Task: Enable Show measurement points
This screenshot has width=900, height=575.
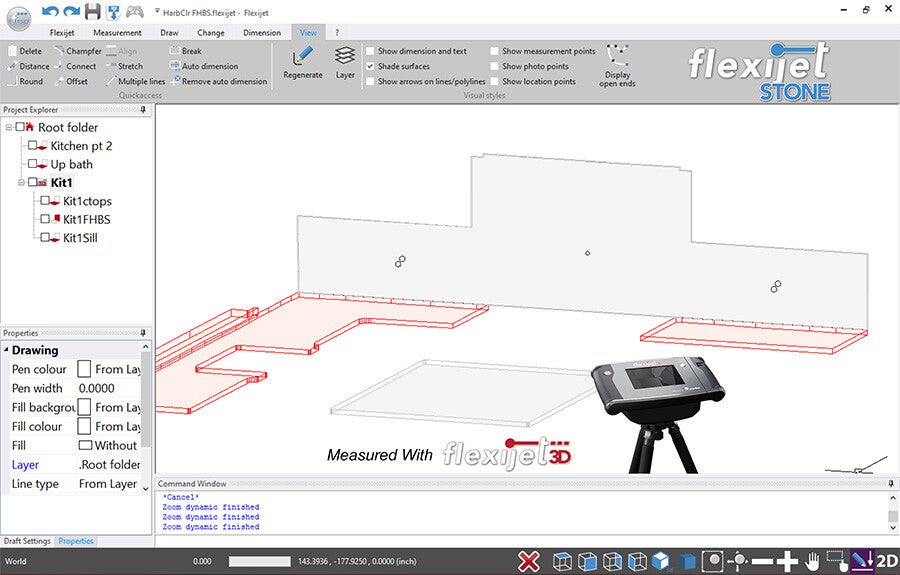Action: [494, 50]
